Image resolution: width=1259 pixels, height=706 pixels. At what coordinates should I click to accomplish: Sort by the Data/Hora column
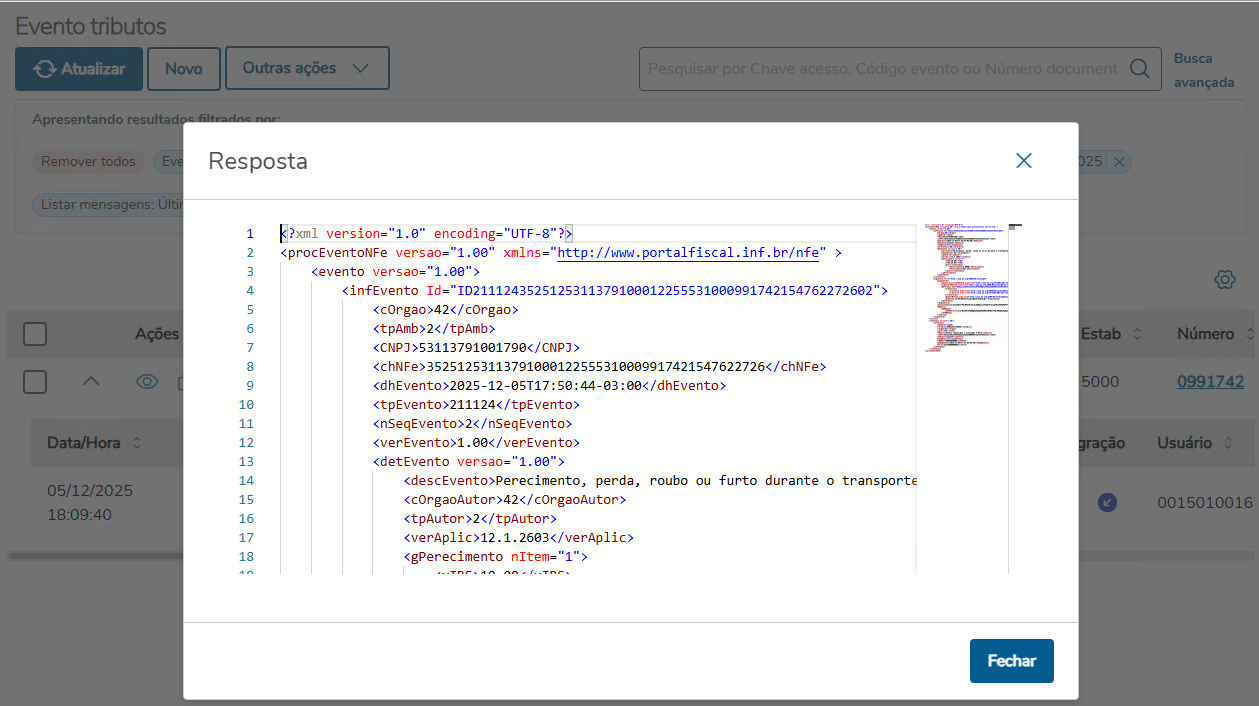coord(137,443)
